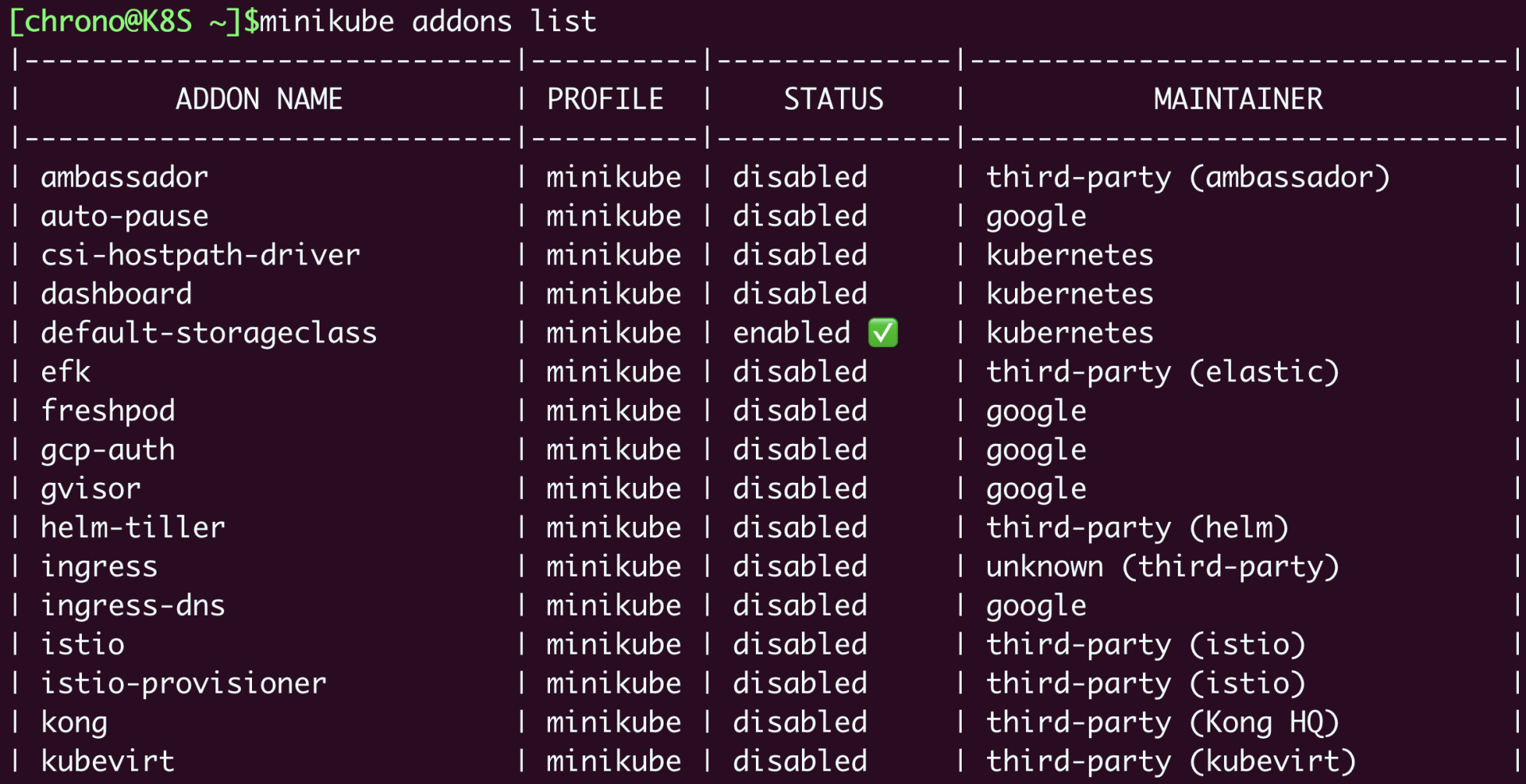
Task: Click the green enabled checkmark icon
Action: (x=882, y=333)
